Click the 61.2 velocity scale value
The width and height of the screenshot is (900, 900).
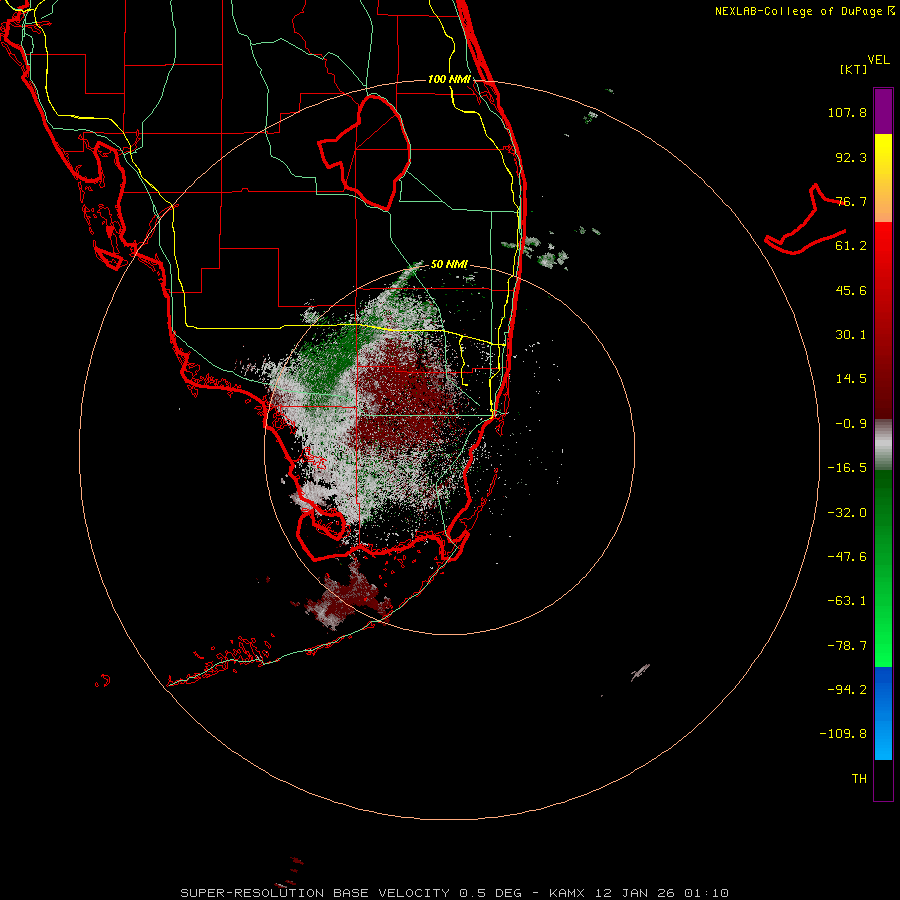(x=851, y=246)
